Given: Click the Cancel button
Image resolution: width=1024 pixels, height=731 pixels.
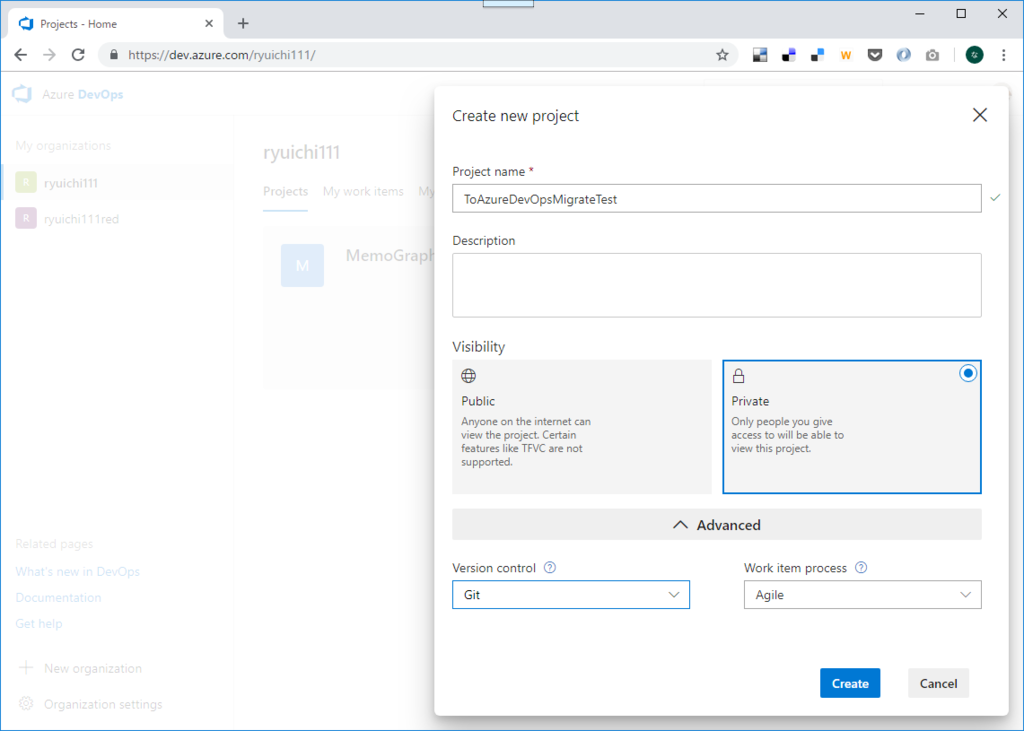Looking at the screenshot, I should click(x=938, y=683).
